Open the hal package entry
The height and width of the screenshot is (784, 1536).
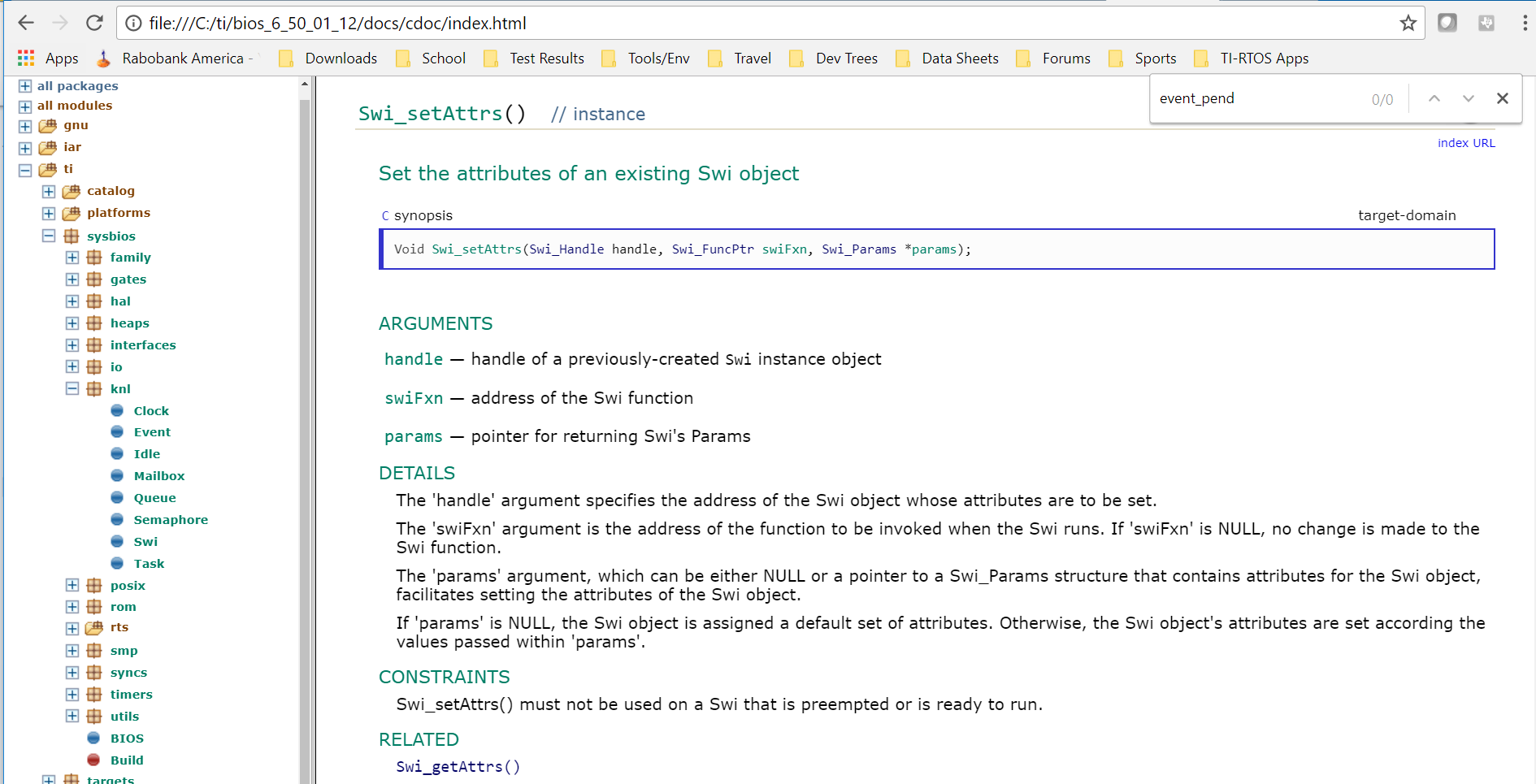tap(120, 301)
